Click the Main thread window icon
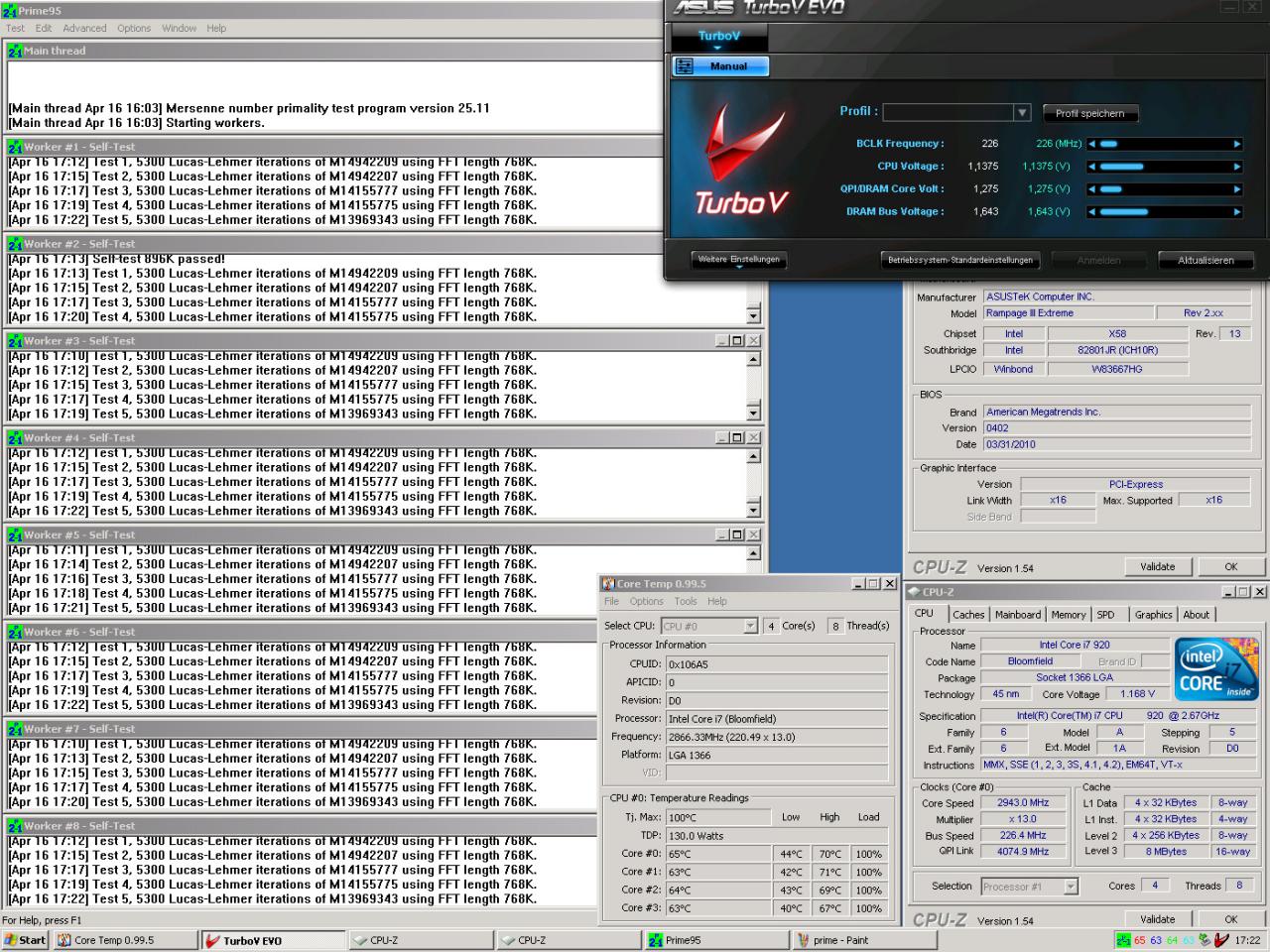 pyautogui.click(x=15, y=51)
